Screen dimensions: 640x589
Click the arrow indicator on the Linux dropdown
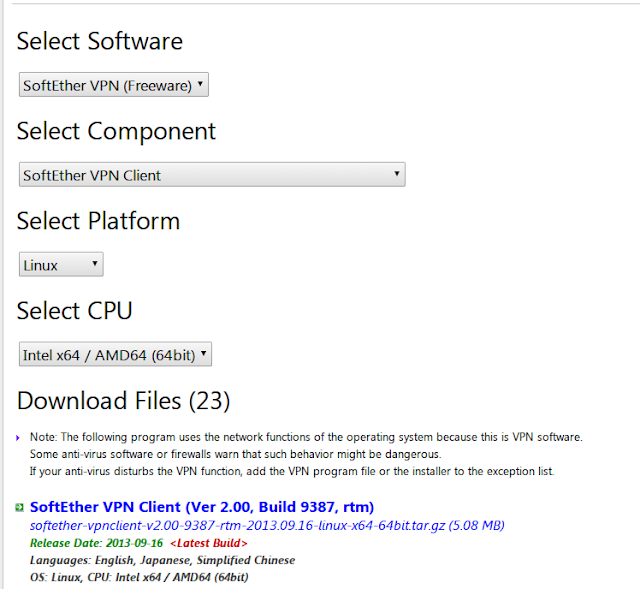(94, 263)
